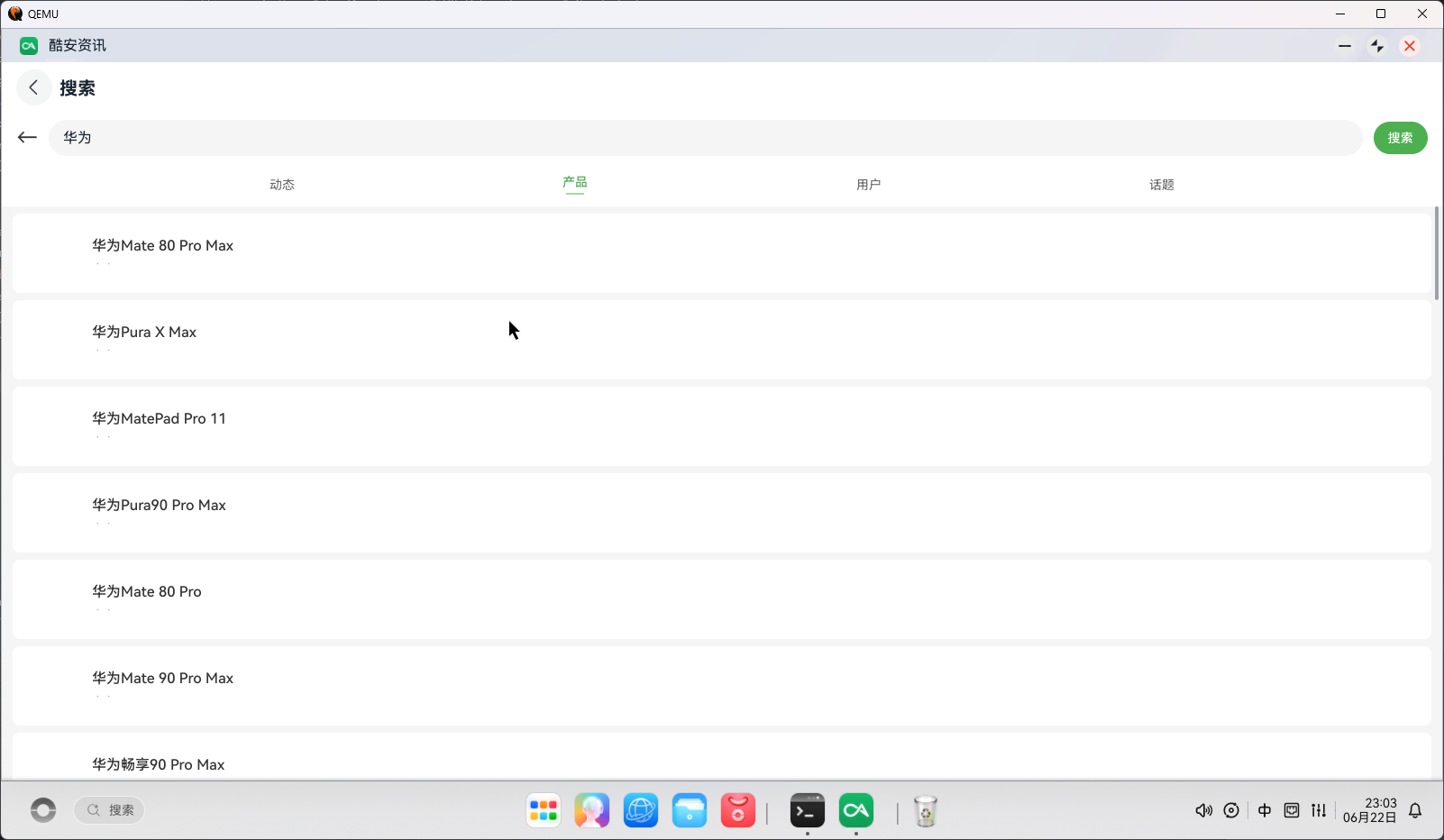Image resolution: width=1444 pixels, height=840 pixels.
Task: Open the 用户 tab
Action: 869,185
